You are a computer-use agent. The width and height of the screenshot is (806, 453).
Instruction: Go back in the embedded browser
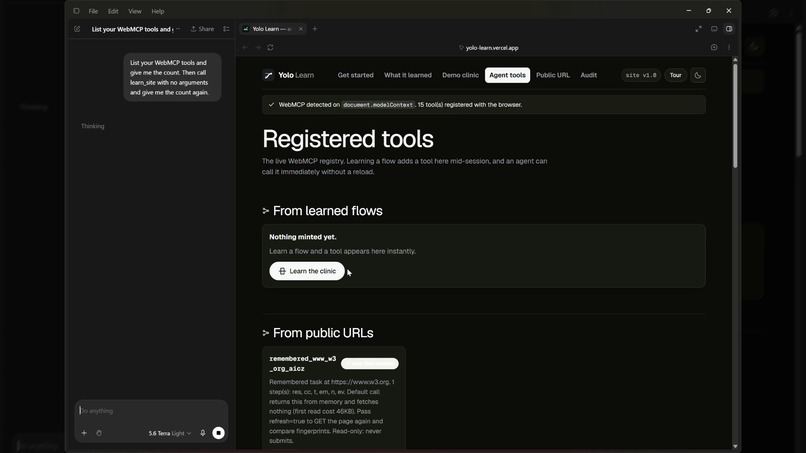pos(245,47)
